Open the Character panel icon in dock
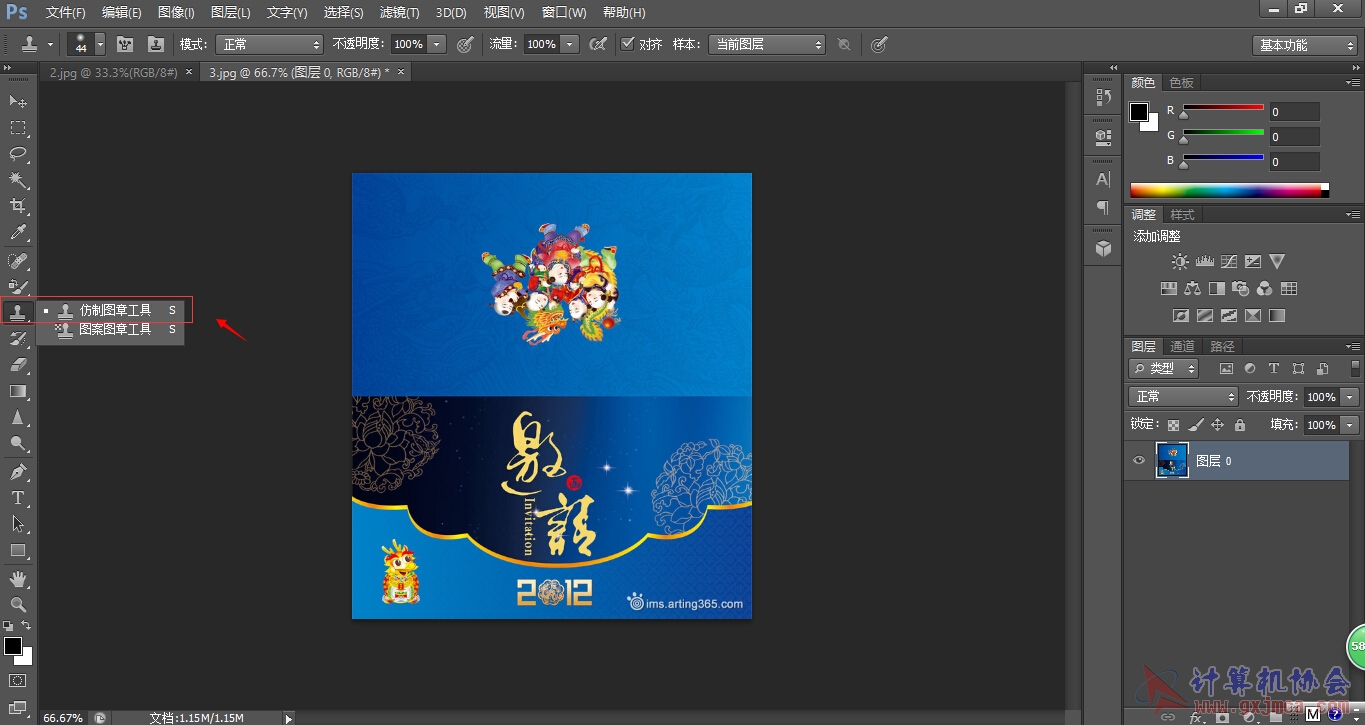 click(1103, 180)
